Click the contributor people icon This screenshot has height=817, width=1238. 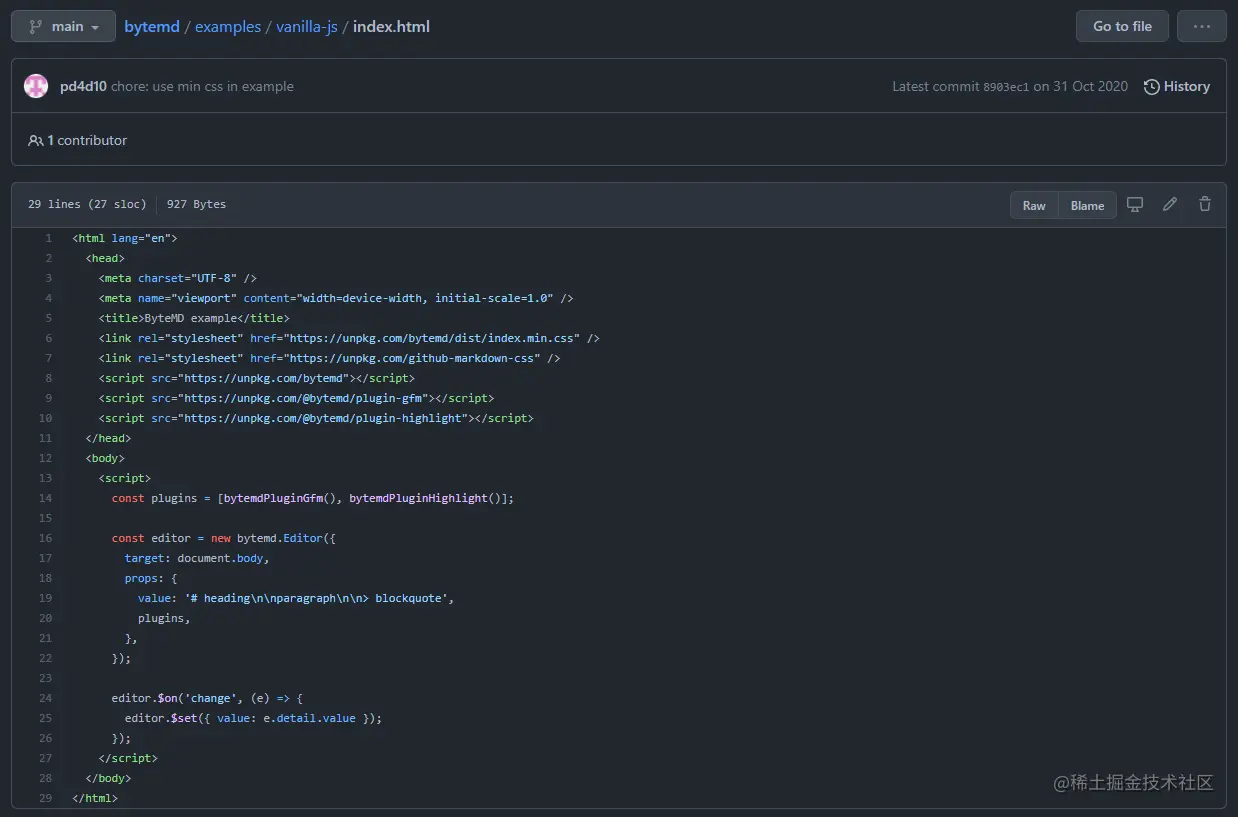pyautogui.click(x=35, y=141)
